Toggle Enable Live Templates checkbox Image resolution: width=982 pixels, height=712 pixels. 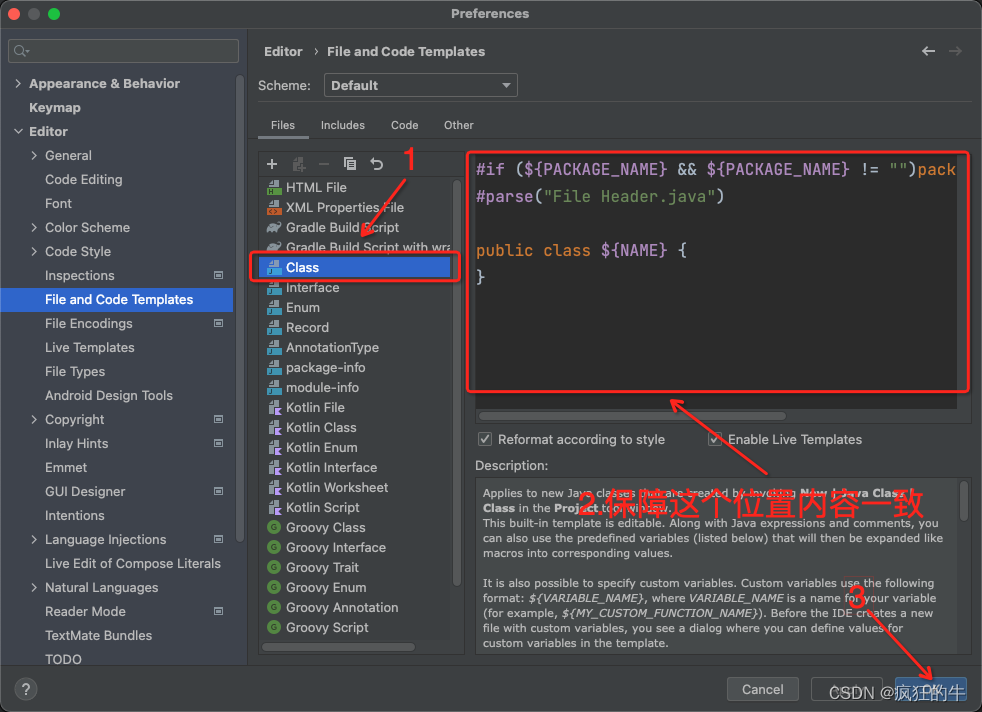click(715, 439)
